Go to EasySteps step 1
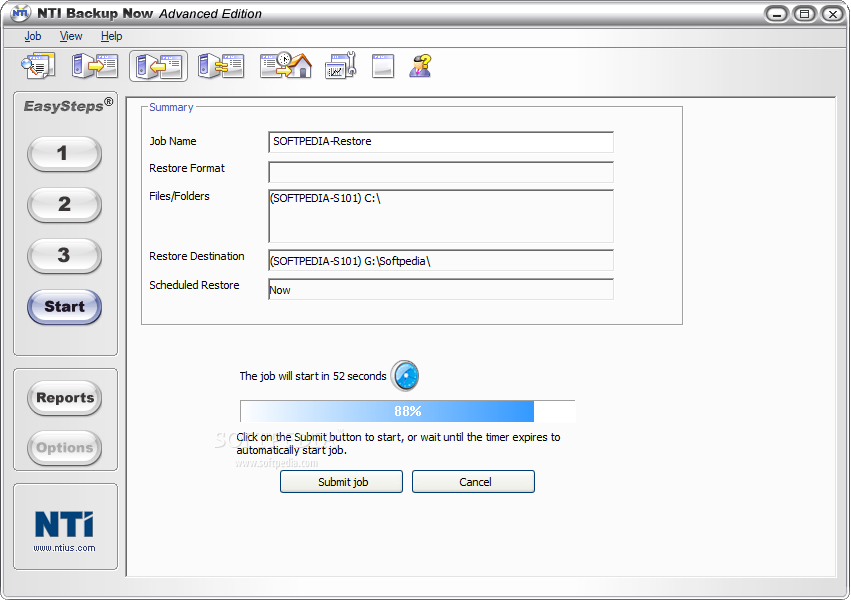 click(x=64, y=154)
